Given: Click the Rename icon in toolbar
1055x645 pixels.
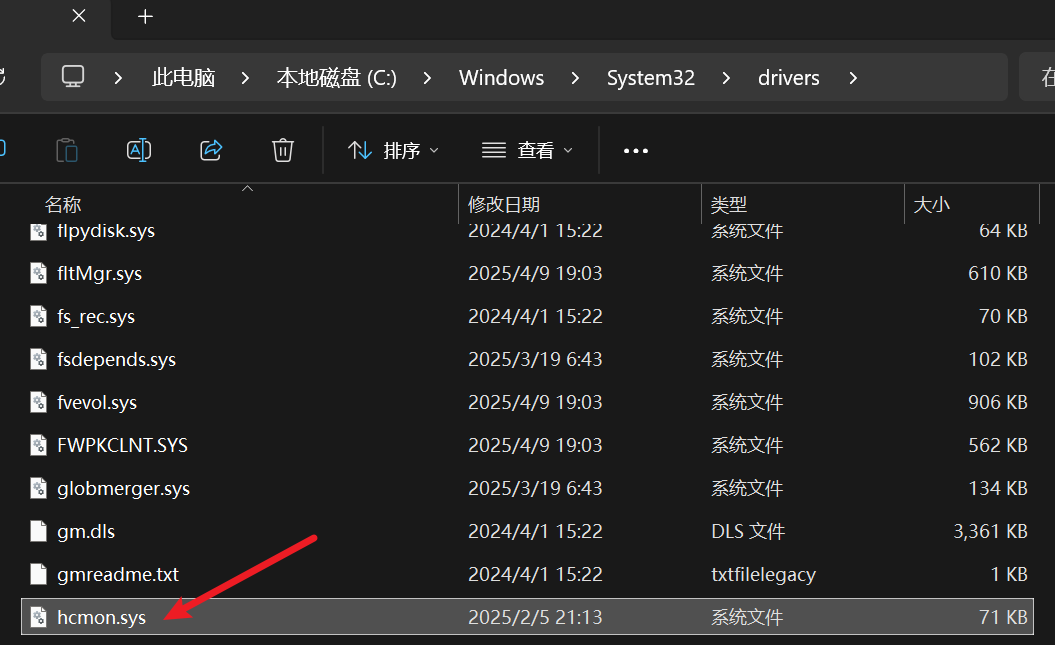Looking at the screenshot, I should (139, 150).
